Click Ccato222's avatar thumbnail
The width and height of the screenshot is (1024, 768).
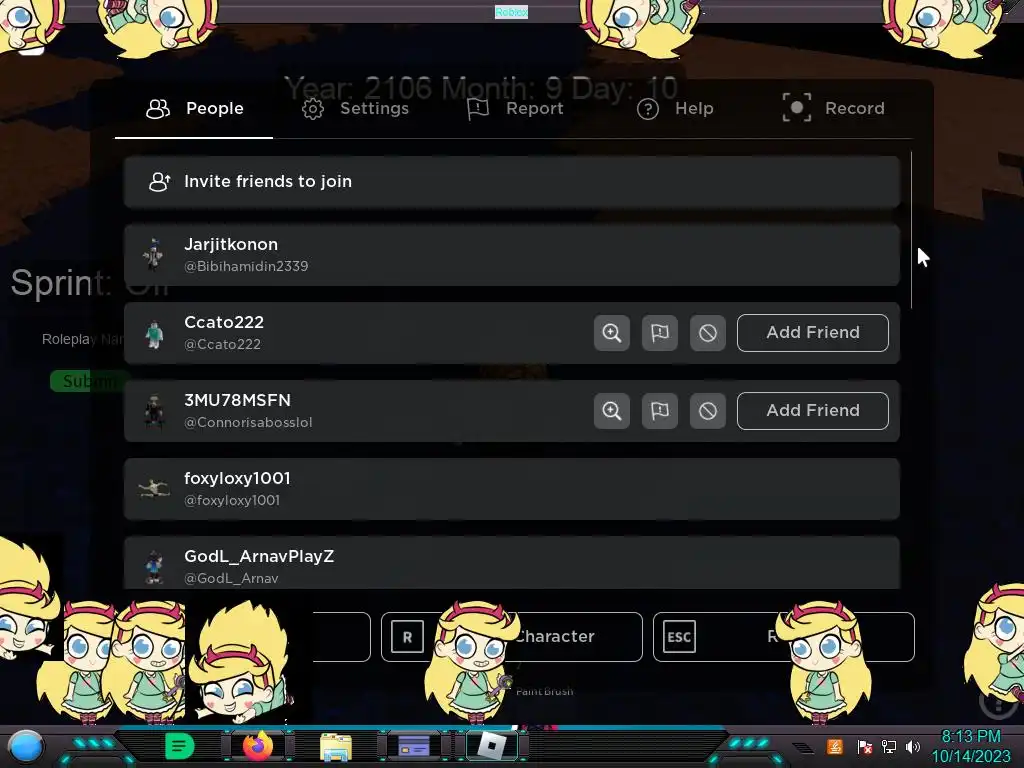154,334
